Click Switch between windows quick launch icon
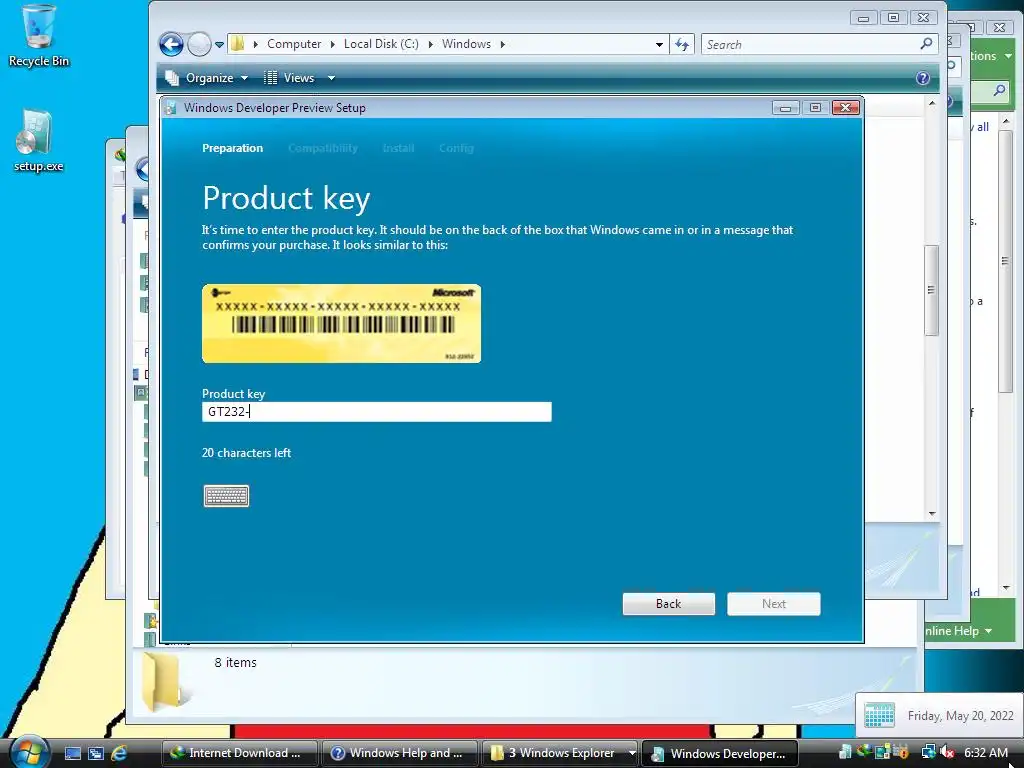Image resolution: width=1024 pixels, height=768 pixels. tap(95, 753)
